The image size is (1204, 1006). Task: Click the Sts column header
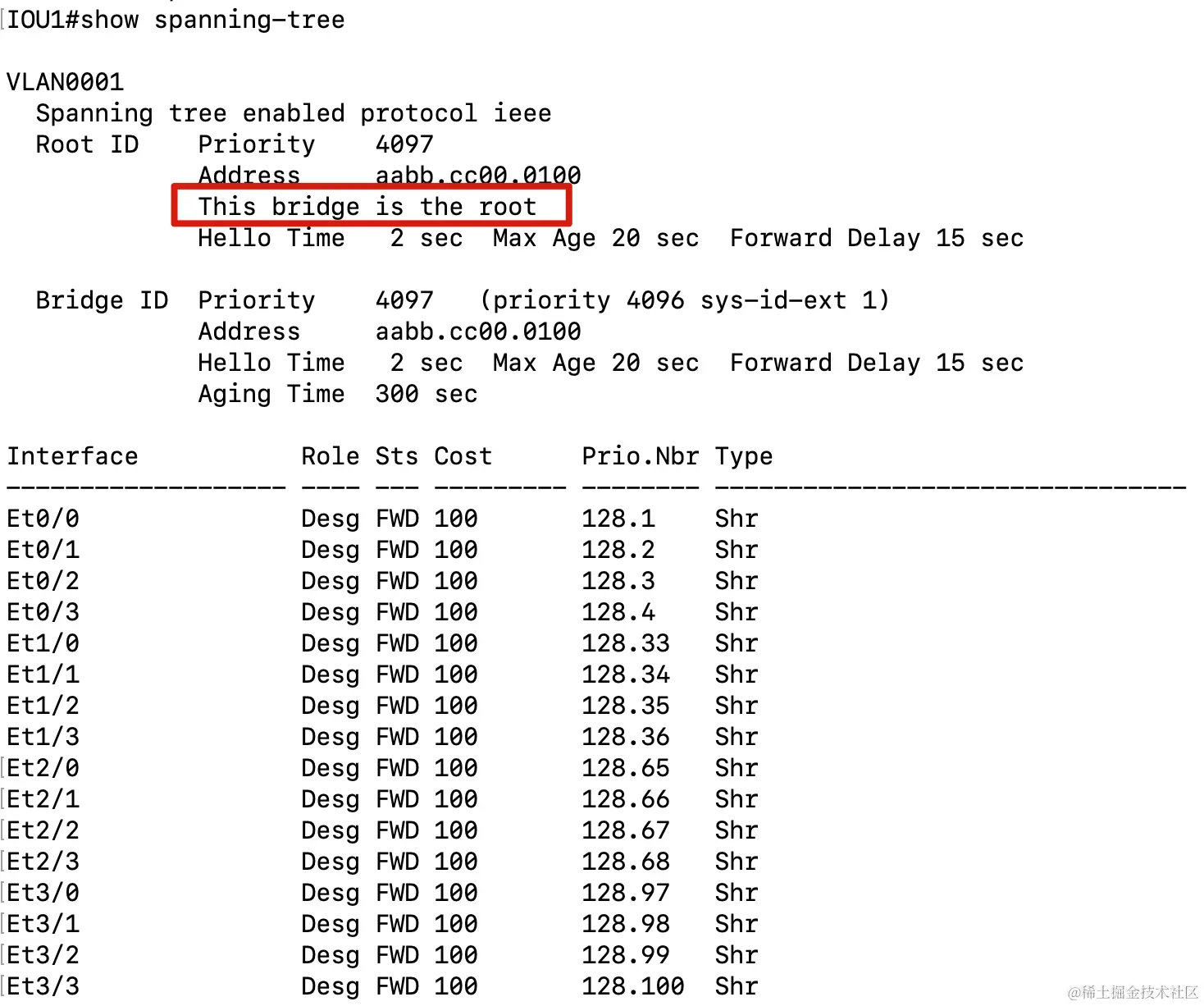pos(397,456)
